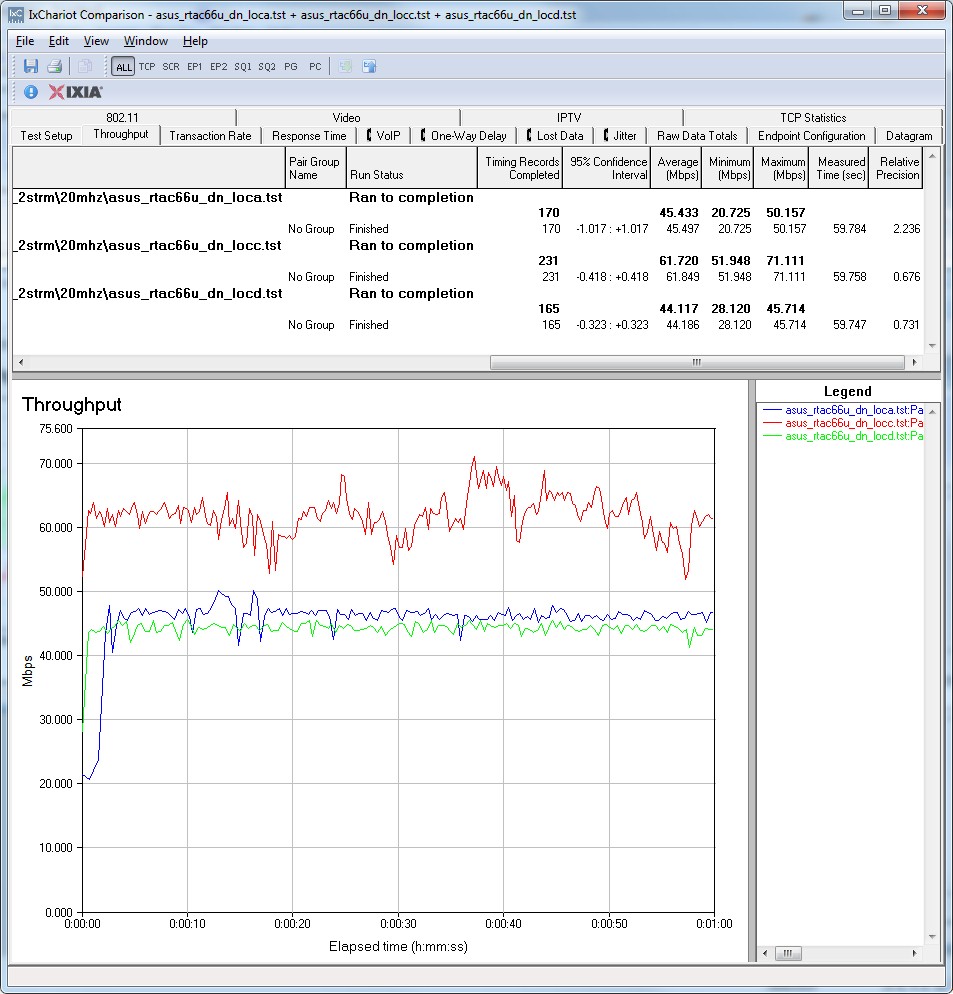Click the Print icon in toolbar
This screenshot has height=994, width=953.
pos(55,66)
